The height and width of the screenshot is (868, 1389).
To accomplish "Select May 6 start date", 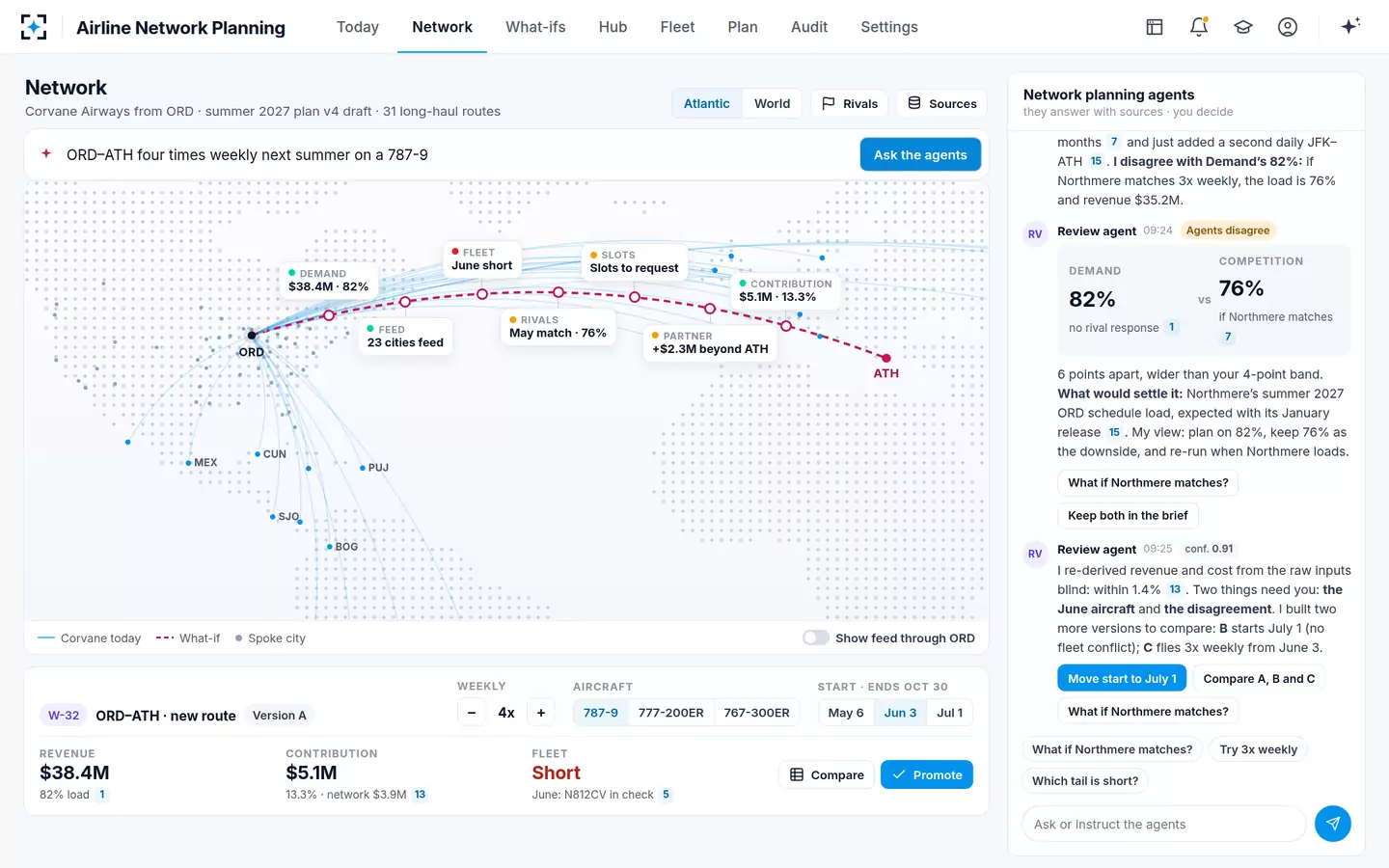I will [x=846, y=713].
